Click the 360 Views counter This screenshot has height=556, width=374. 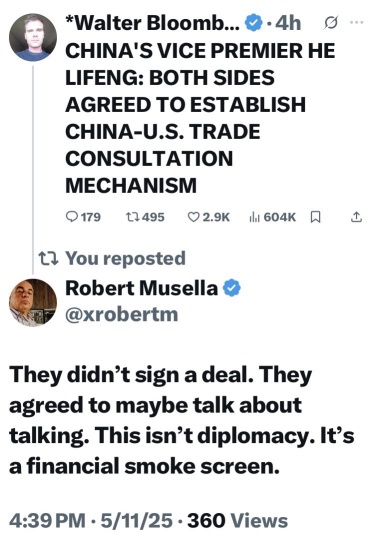[238, 521]
